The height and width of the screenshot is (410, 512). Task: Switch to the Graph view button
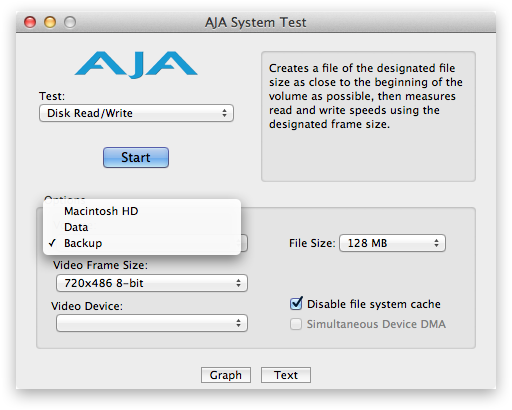click(x=226, y=375)
